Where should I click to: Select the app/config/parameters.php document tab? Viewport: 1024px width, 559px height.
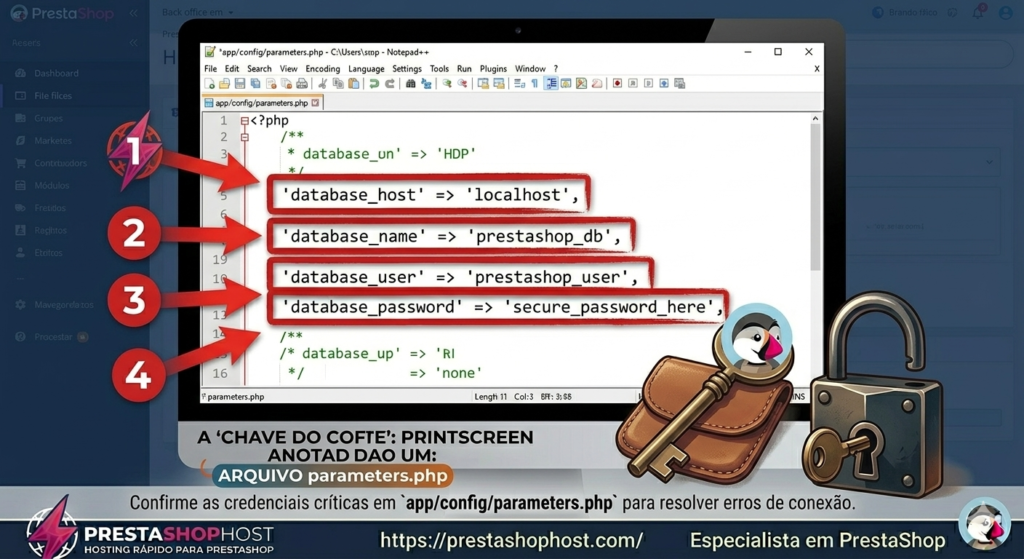[263, 103]
